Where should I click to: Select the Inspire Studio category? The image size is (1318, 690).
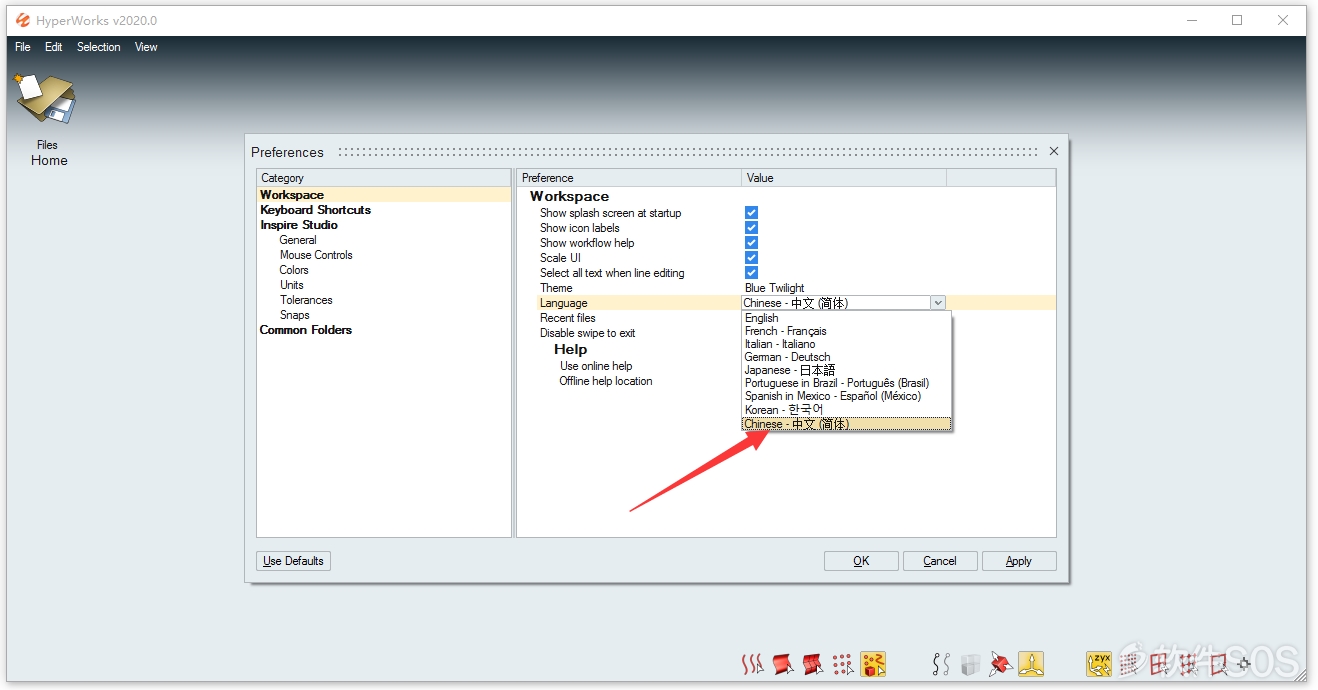pos(299,225)
